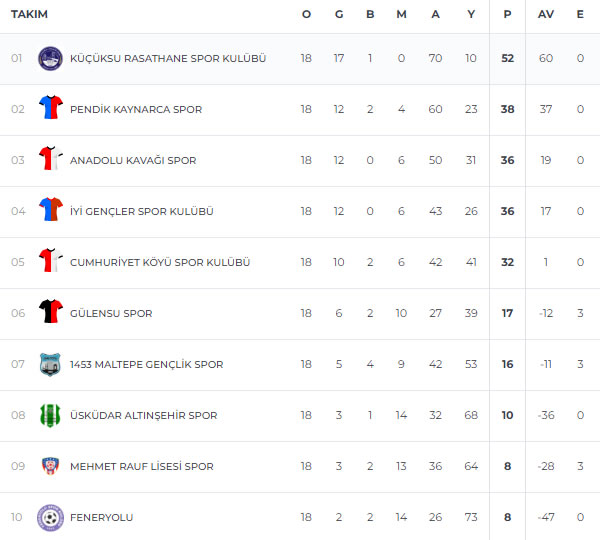The height and width of the screenshot is (540, 600).
Task: Click Küçüksu Rasathane club crest logo
Action: pos(51,59)
